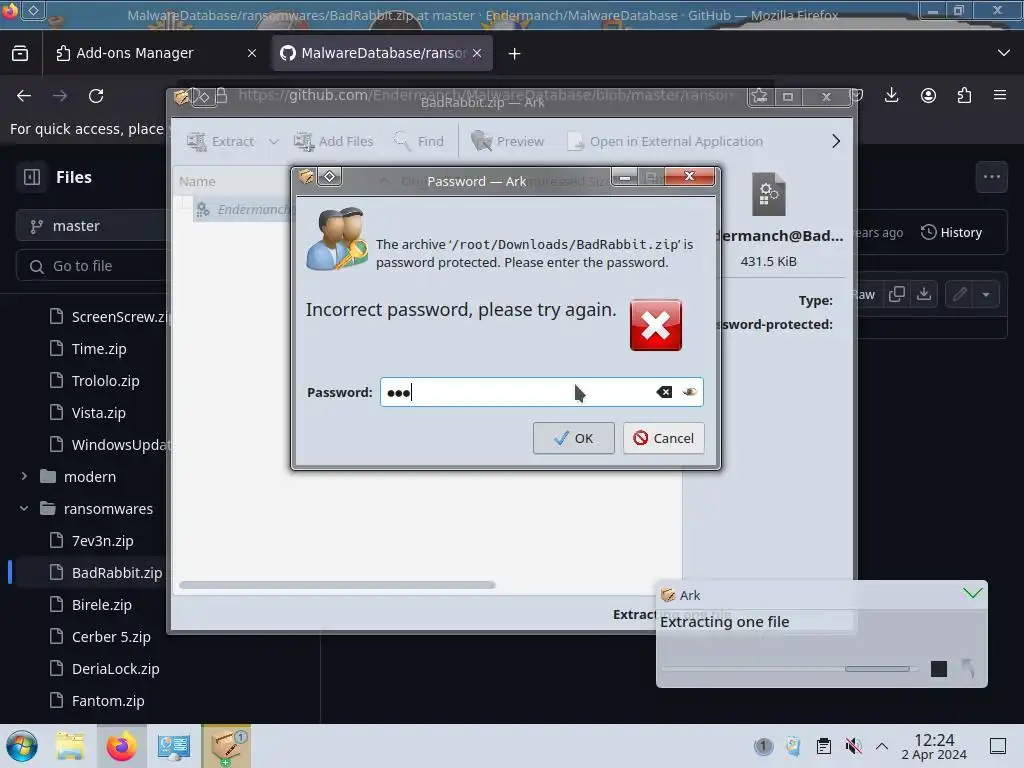Click Firefox taskbar icon
The height and width of the screenshot is (768, 1024).
pos(121,746)
